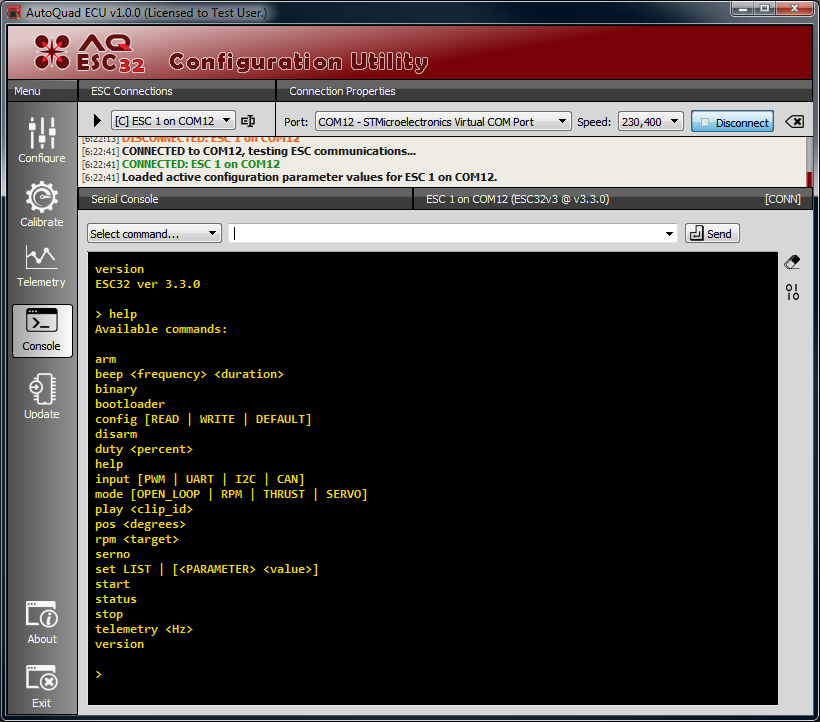The height and width of the screenshot is (722, 820).
Task: Close the AutoQuad ECU window
Action: click(794, 8)
